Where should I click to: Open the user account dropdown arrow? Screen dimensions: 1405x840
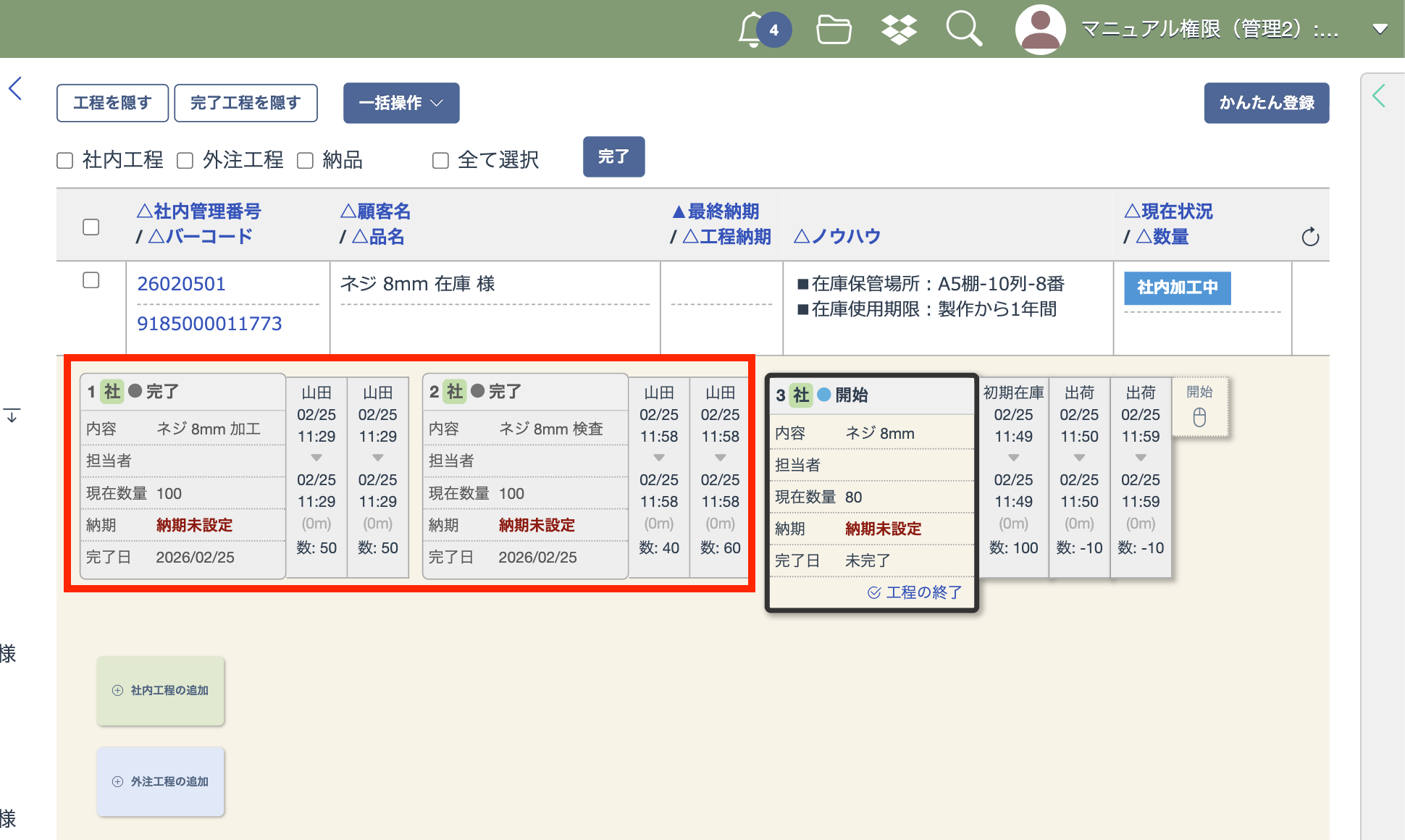[x=1380, y=29]
